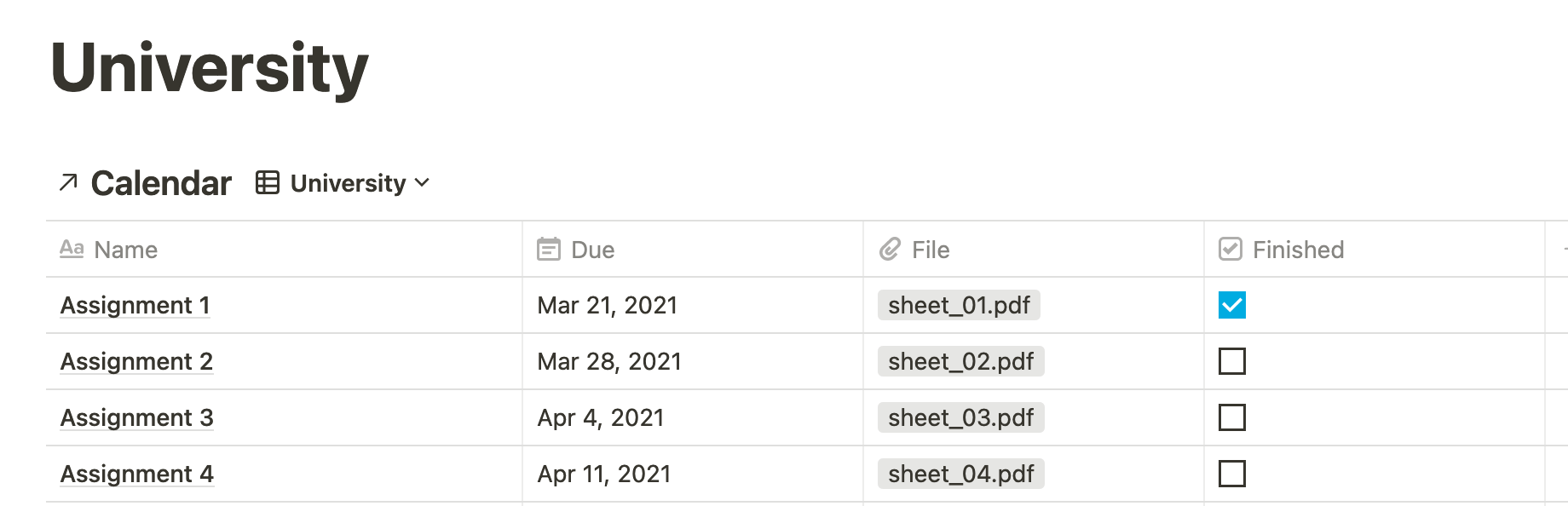Check the Finished checkbox for Assignment 3
Viewport: 1568px width, 506px height.
click(1232, 417)
